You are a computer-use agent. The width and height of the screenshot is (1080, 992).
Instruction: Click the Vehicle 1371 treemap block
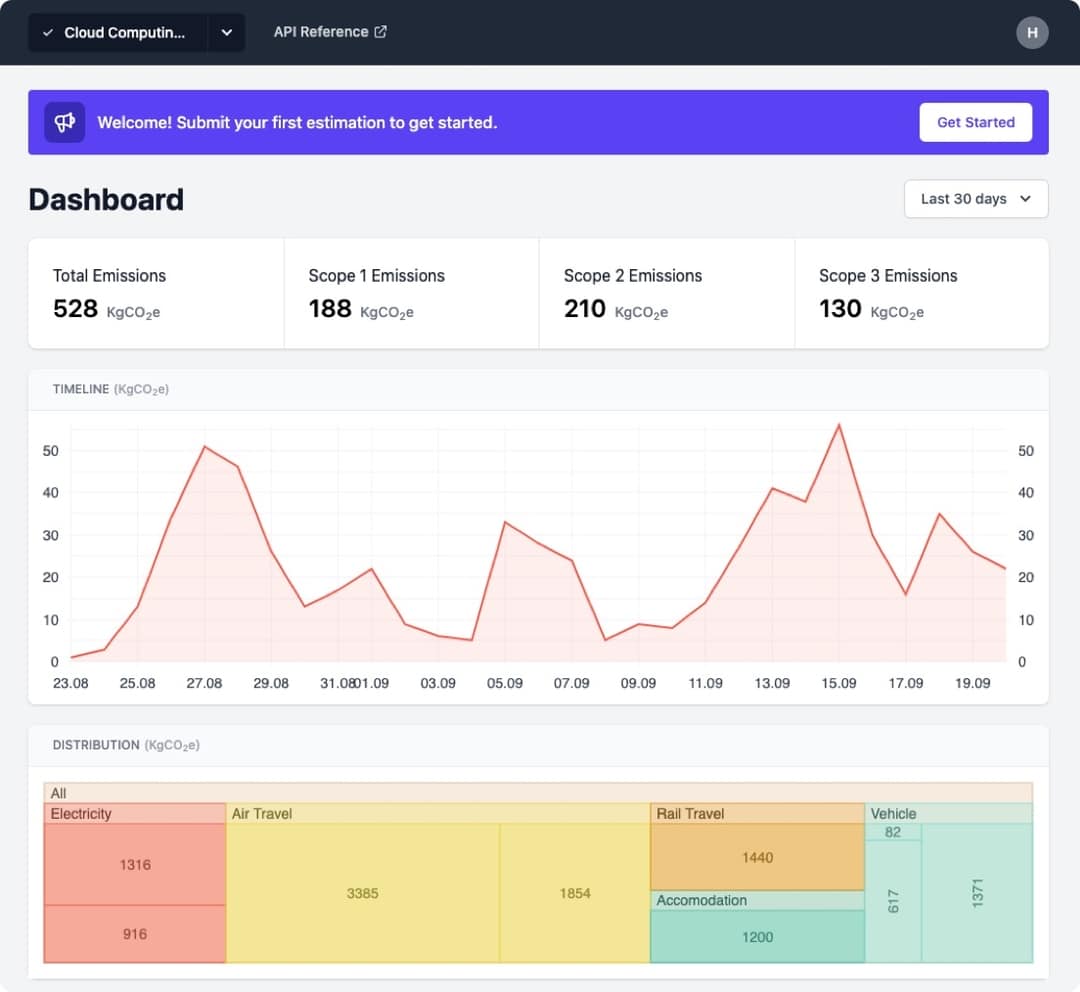[977, 893]
